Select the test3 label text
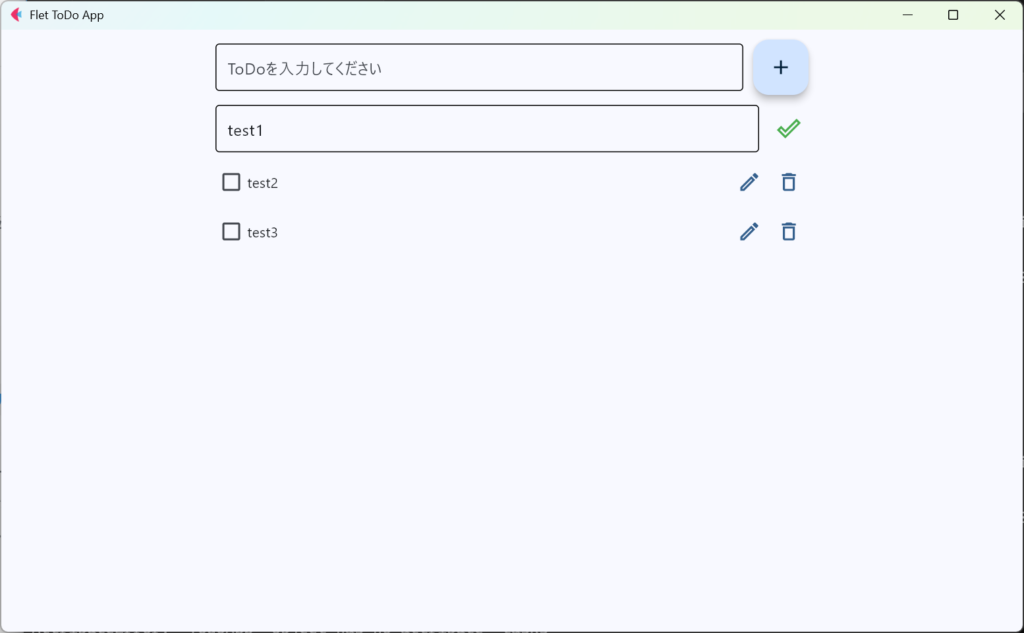The width and height of the screenshot is (1024, 633). [263, 233]
